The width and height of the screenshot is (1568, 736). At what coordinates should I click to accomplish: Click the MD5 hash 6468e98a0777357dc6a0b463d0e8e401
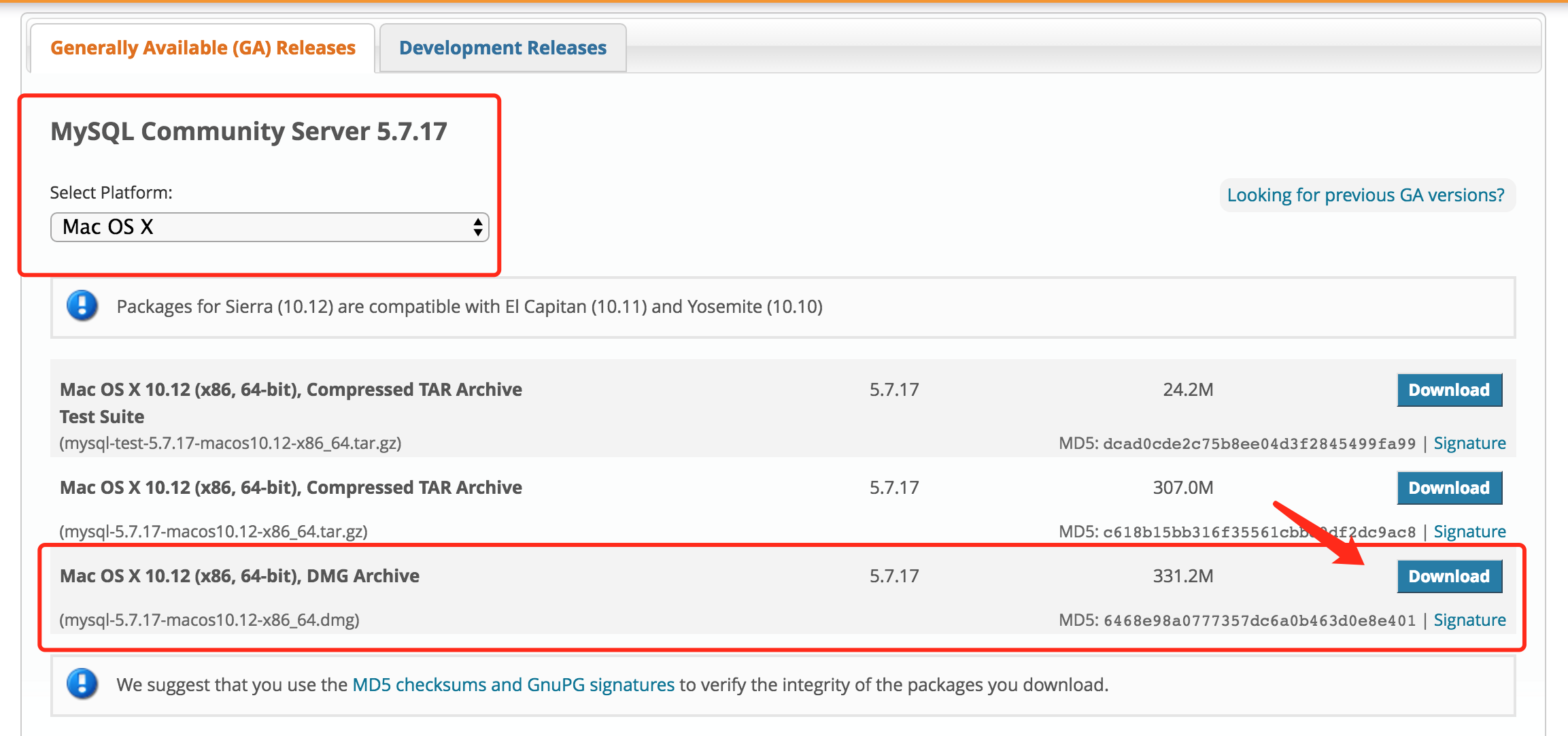click(1259, 620)
